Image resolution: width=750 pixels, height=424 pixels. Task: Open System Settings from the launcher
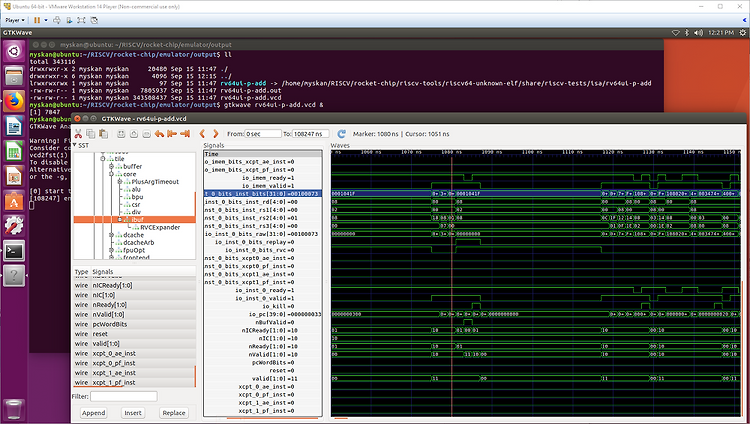pos(14,226)
